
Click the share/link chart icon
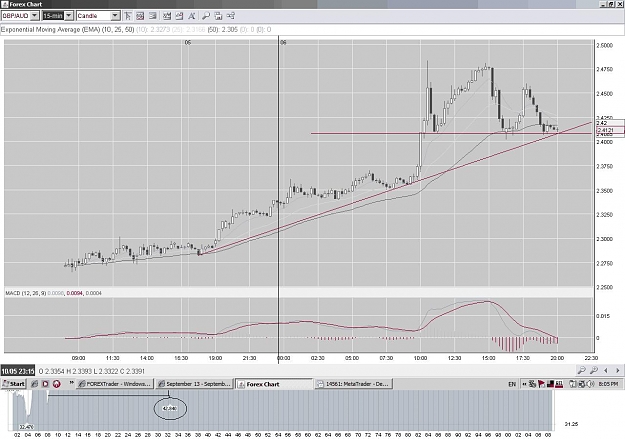click(230, 16)
